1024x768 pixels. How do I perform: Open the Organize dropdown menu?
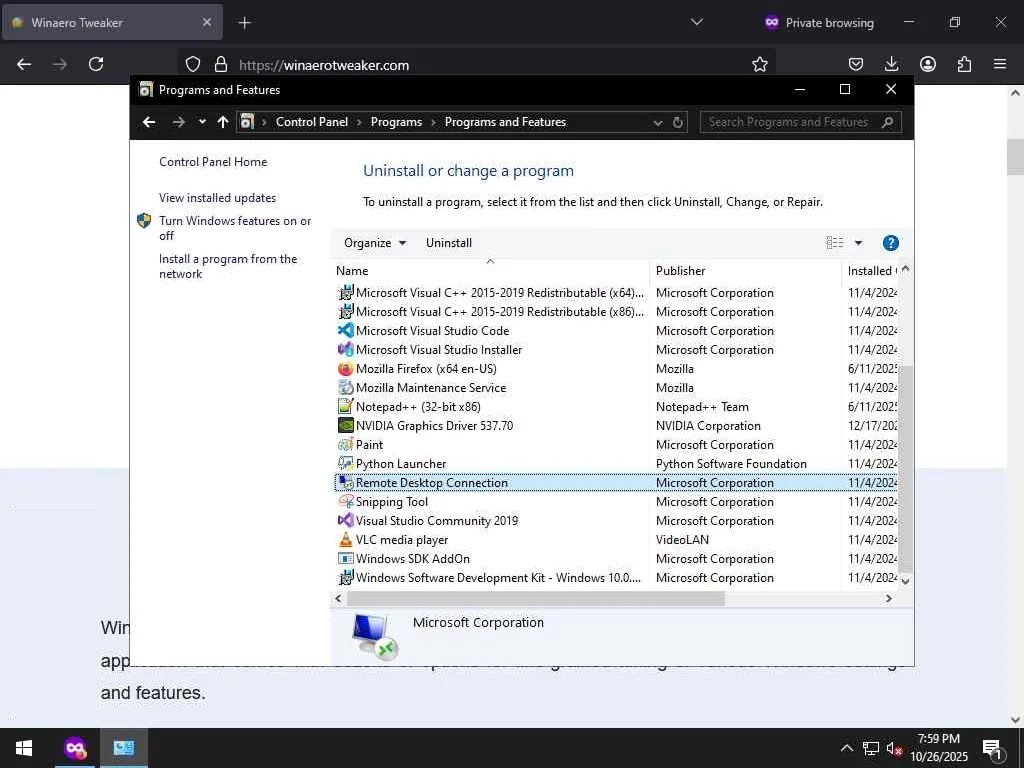pos(375,243)
